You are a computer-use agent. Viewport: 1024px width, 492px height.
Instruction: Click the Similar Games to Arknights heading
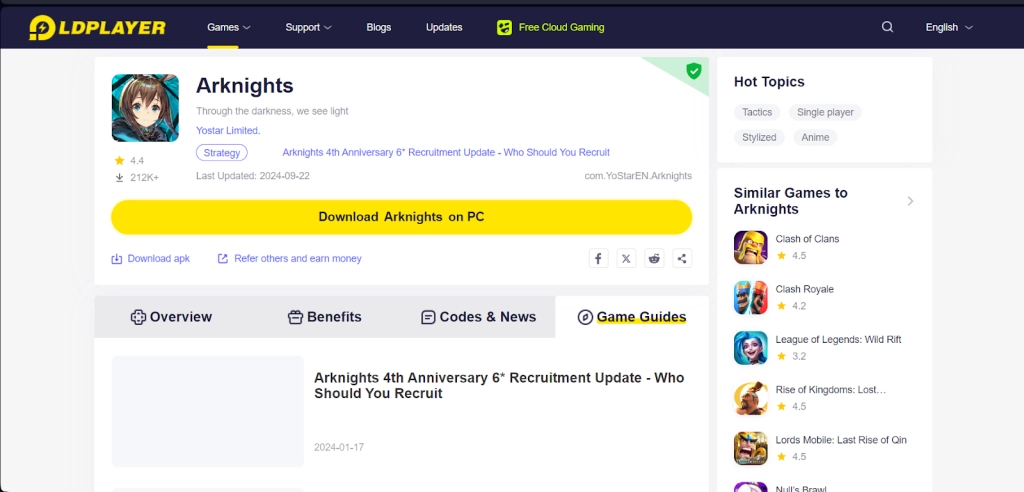791,201
